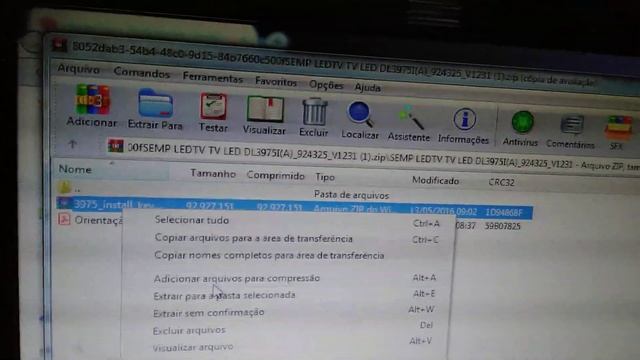Open the Opções menu

point(326,85)
